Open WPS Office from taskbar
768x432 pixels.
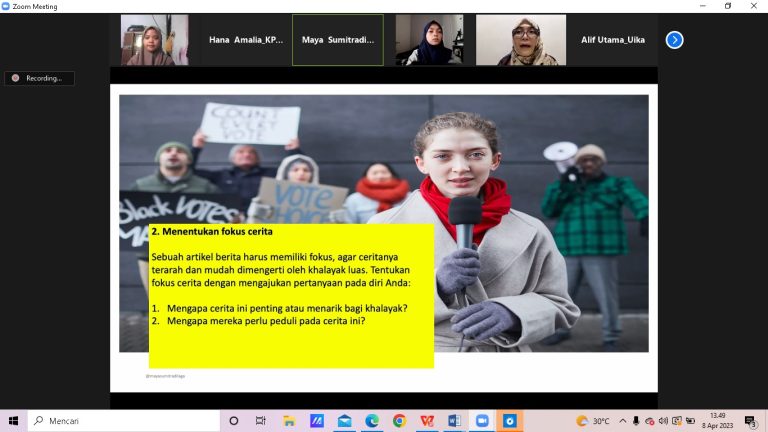427,421
